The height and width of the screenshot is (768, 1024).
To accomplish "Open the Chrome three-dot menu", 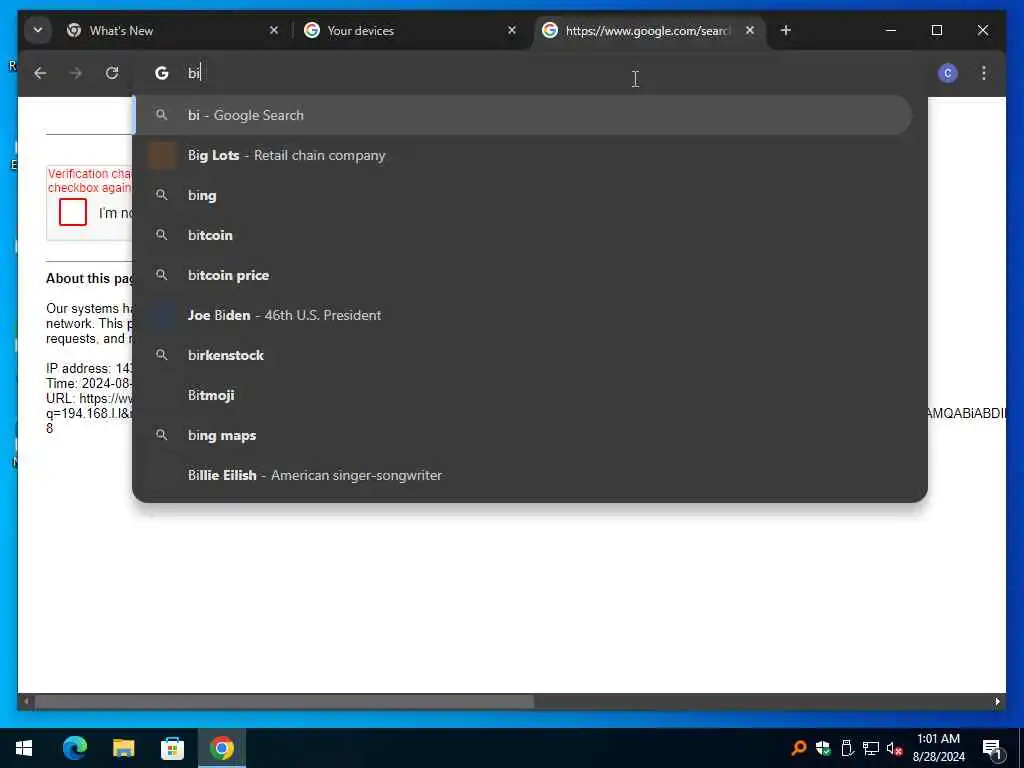I will [x=984, y=73].
